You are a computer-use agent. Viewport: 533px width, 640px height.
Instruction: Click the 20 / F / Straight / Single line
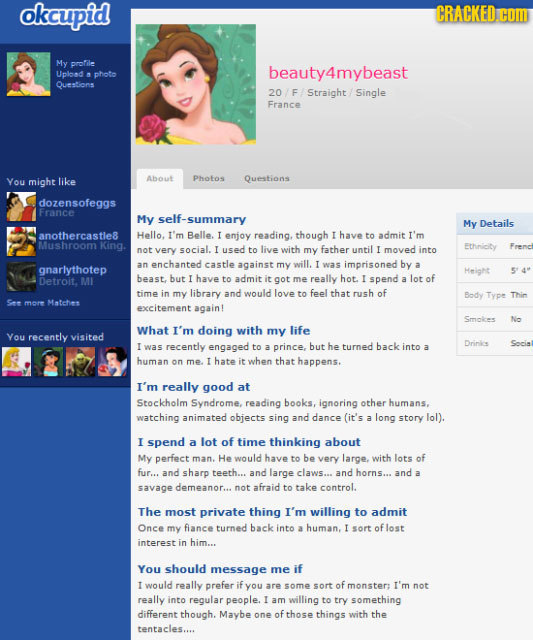click(326, 93)
